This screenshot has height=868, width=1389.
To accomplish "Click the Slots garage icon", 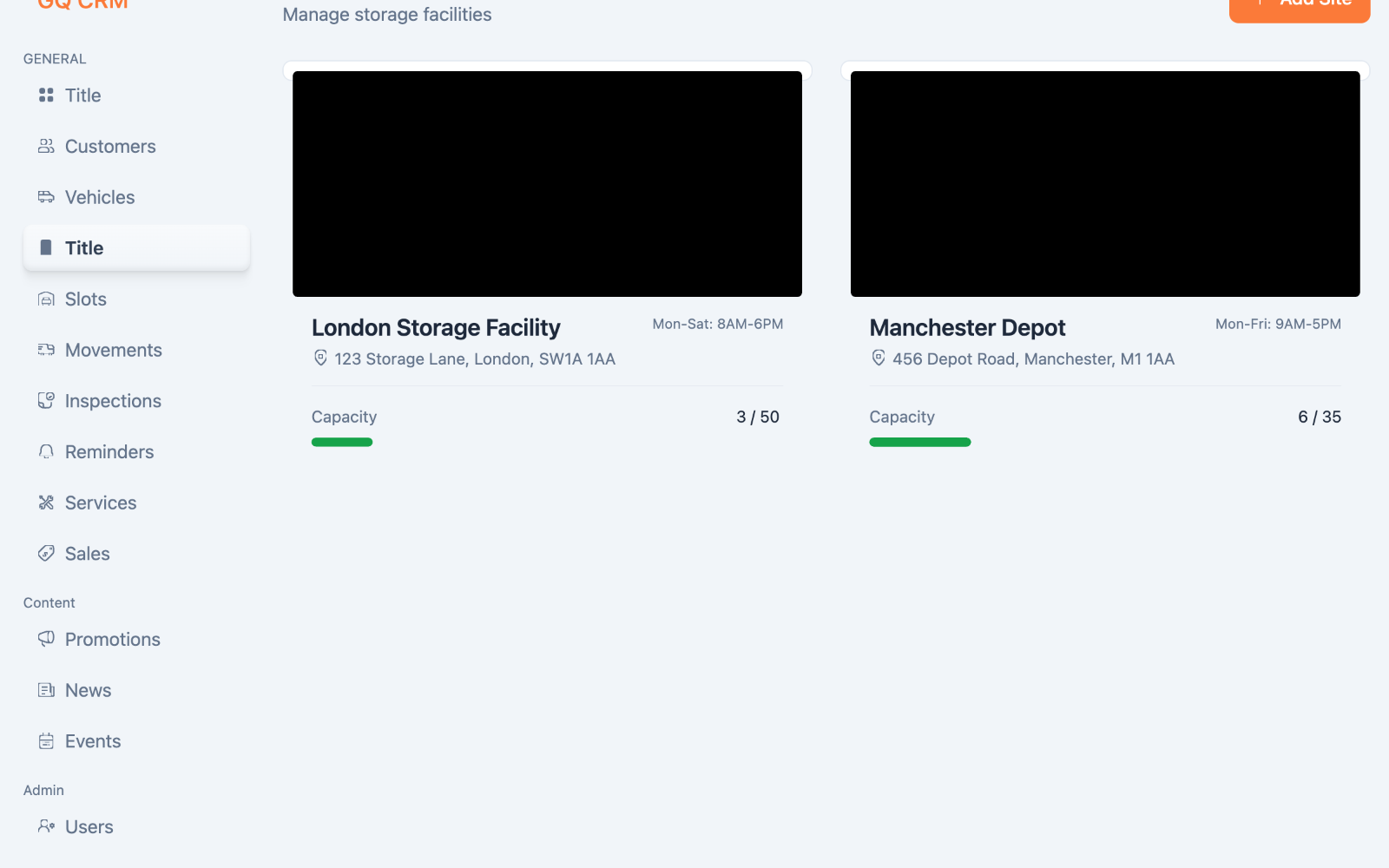I will [46, 299].
